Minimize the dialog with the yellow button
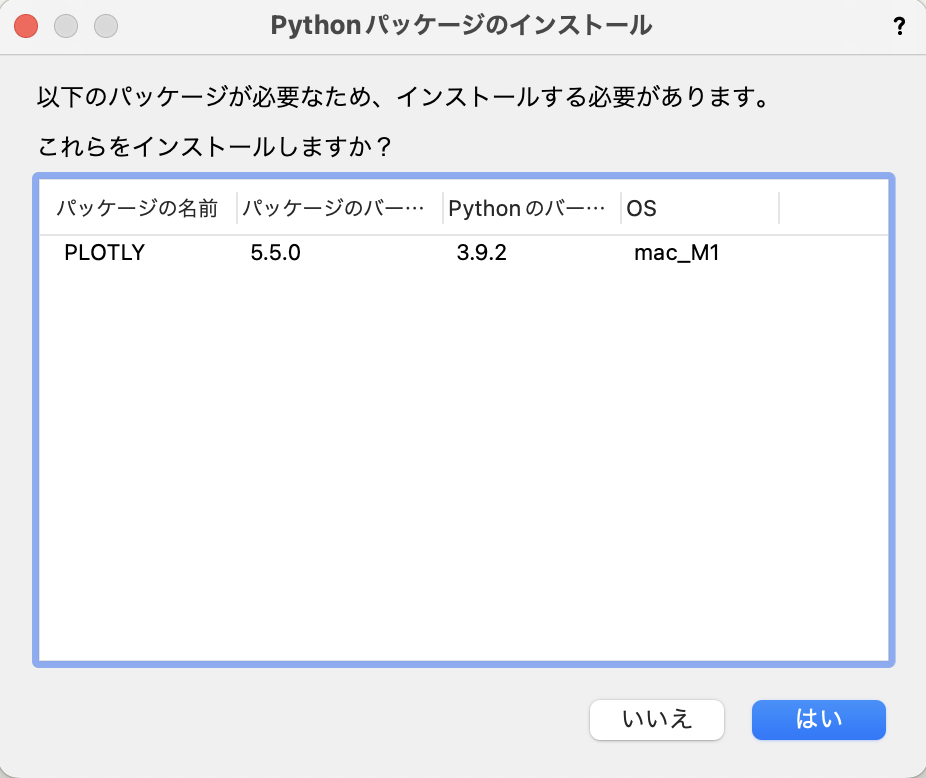The height and width of the screenshot is (778, 926). click(66, 26)
